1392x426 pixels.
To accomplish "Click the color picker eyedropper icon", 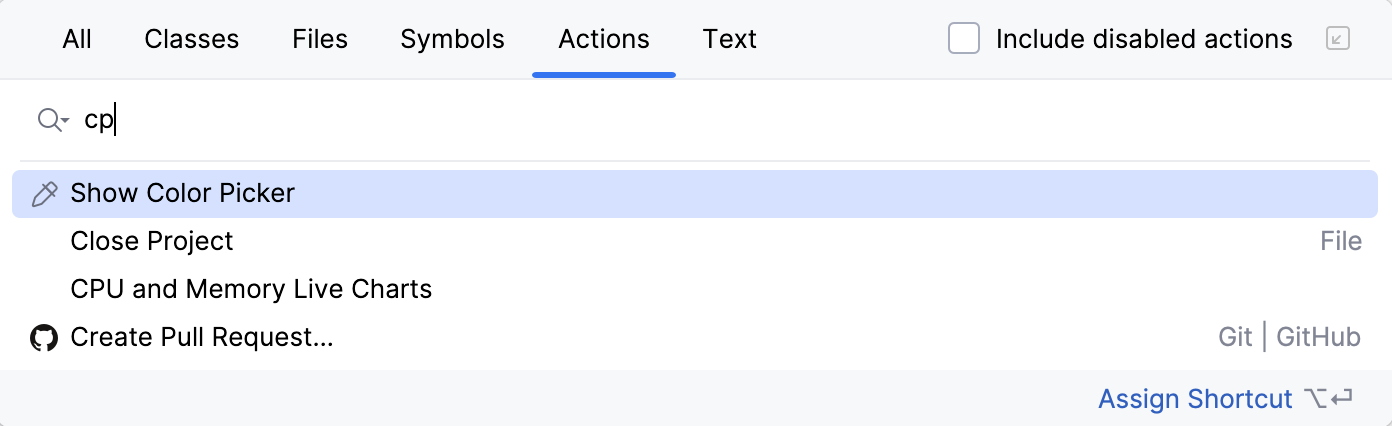I will coord(44,194).
